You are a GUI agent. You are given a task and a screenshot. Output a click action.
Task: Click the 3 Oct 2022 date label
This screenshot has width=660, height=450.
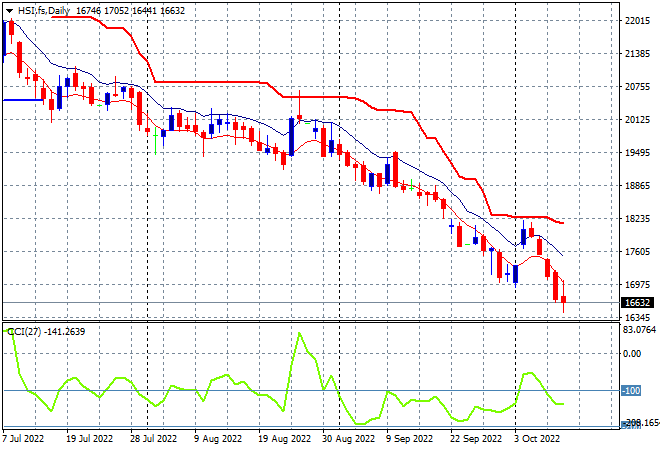coord(537,439)
